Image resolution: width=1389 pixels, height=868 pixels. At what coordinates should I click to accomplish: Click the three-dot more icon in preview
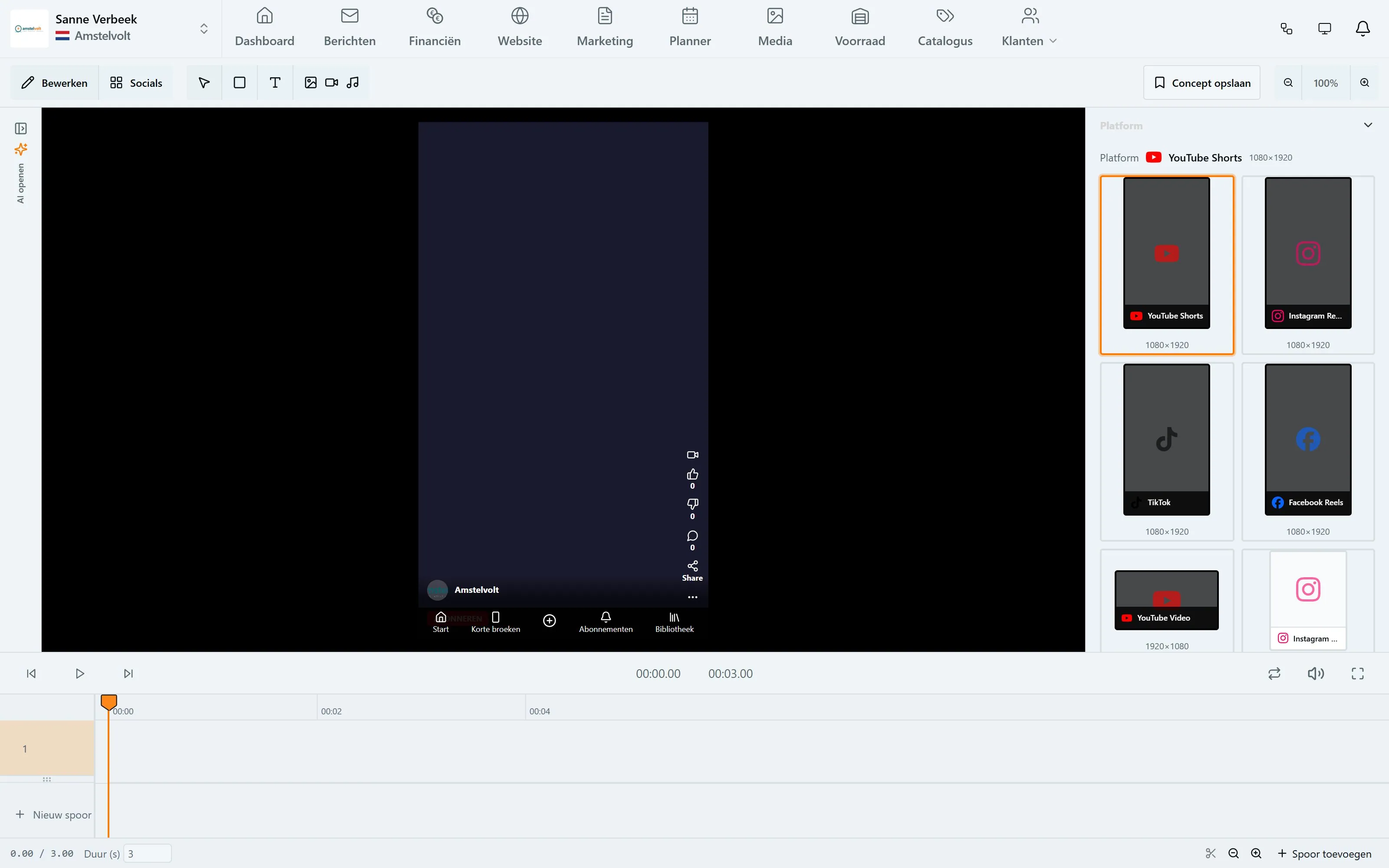pyautogui.click(x=693, y=598)
